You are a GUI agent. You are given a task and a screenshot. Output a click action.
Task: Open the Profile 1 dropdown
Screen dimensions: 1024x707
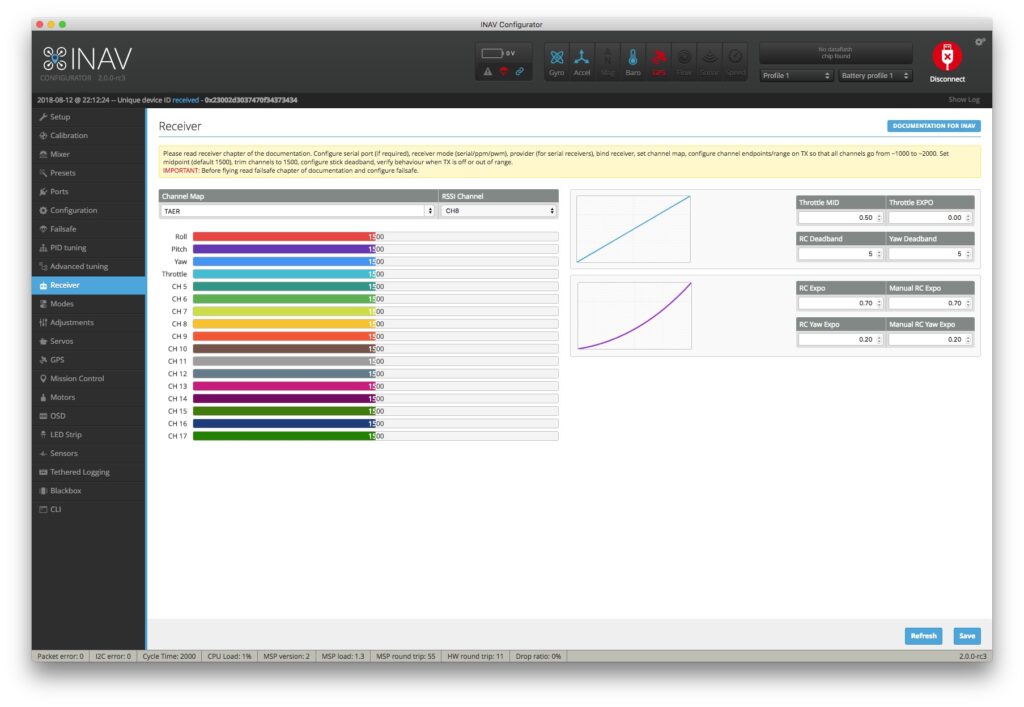(x=795, y=75)
